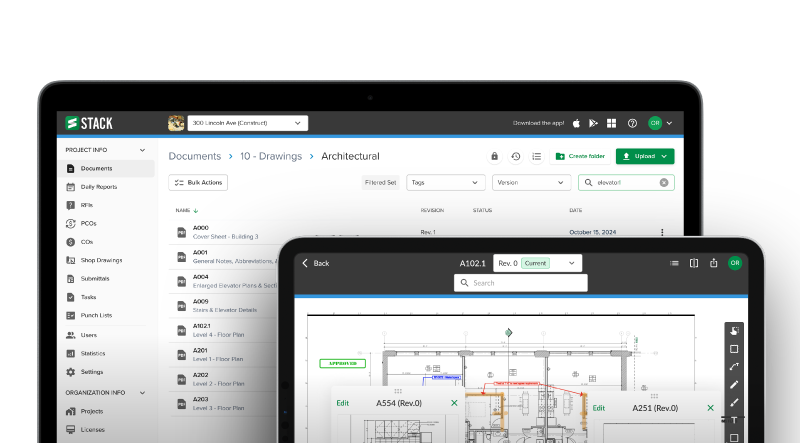Click the OR user avatar in laptop header
800x443 pixels.
[x=655, y=123]
